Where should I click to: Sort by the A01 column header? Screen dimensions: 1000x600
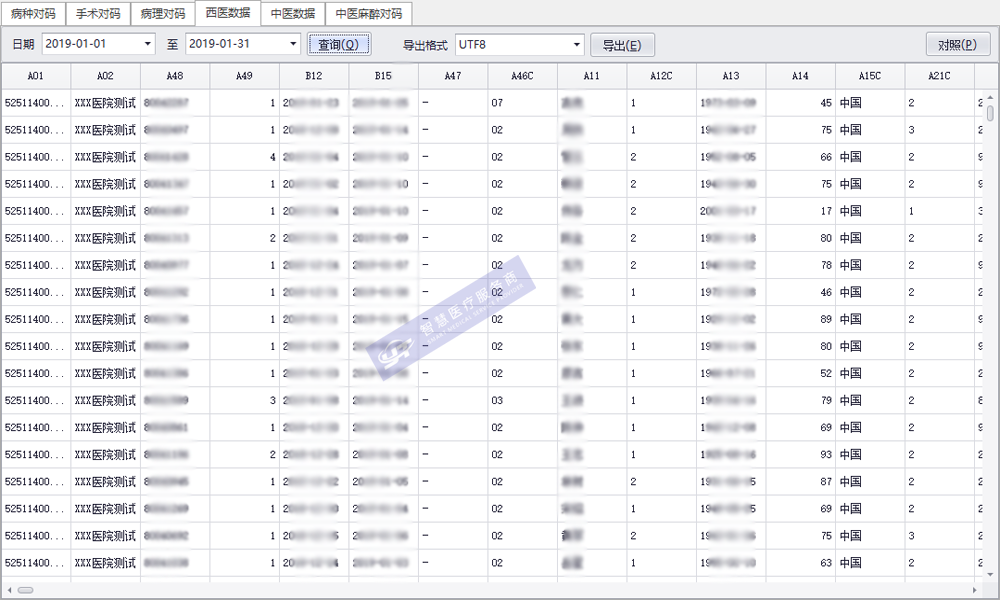coord(35,76)
